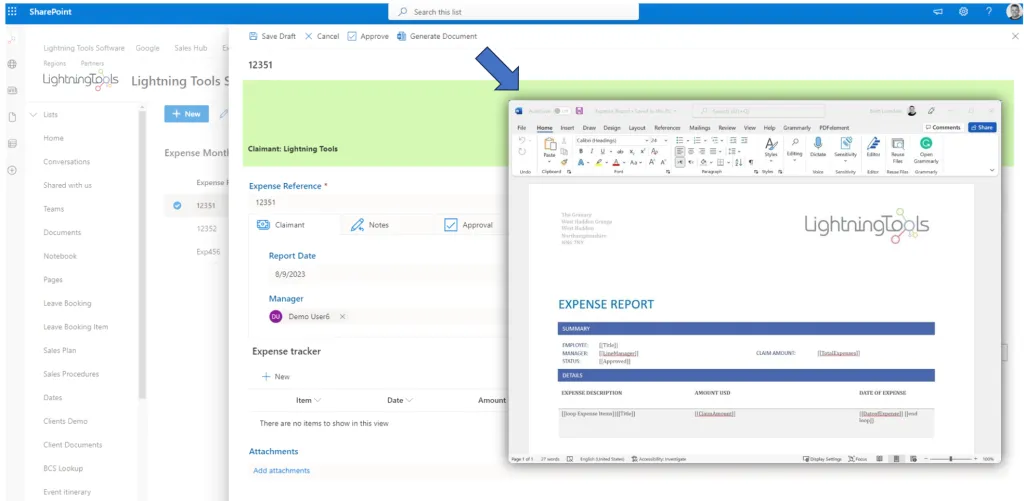The image size is (1024, 501).
Task: Click the globe icon in app bar
Action: (12, 65)
